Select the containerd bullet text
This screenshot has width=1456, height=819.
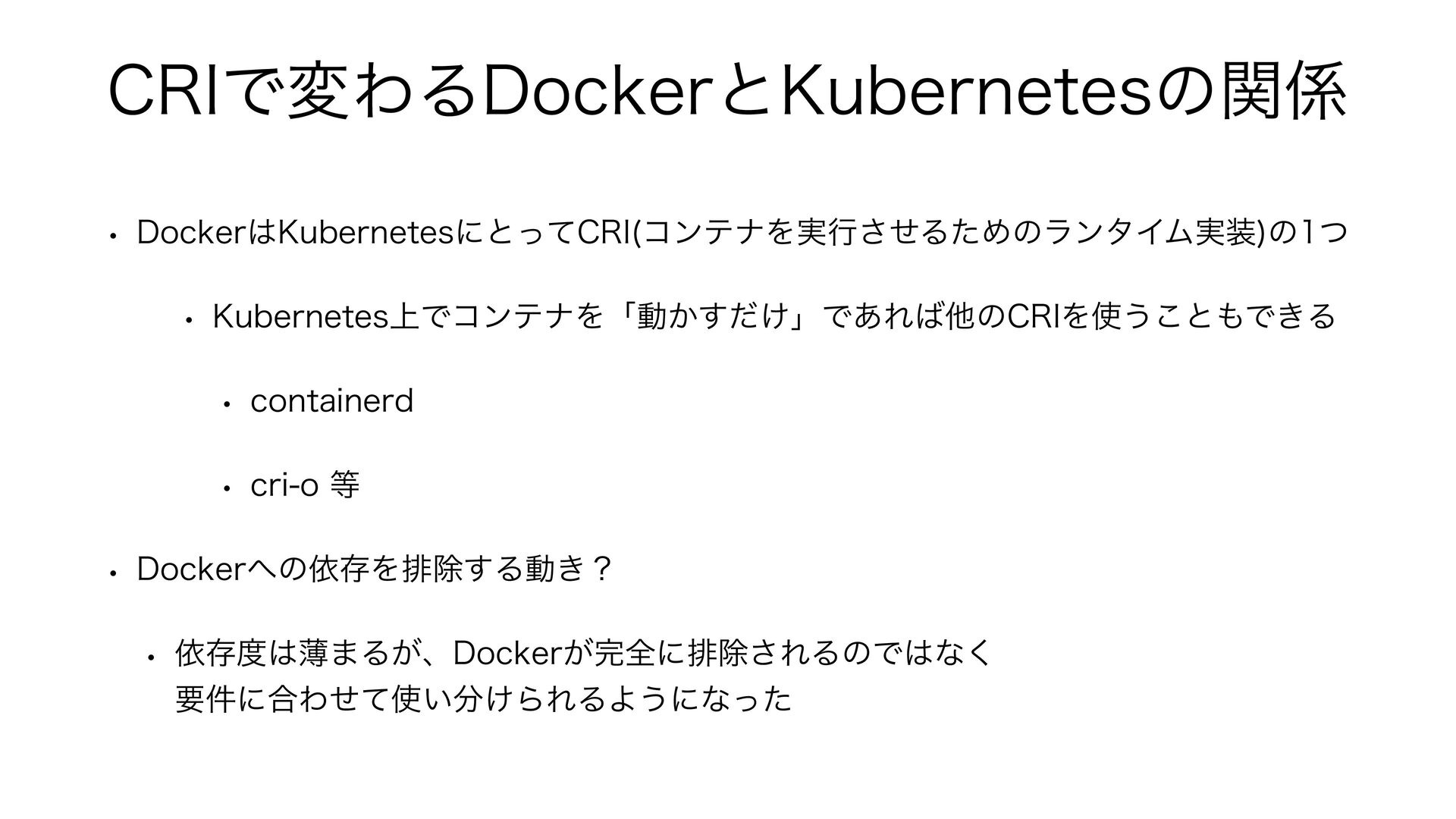pyautogui.click(x=332, y=400)
